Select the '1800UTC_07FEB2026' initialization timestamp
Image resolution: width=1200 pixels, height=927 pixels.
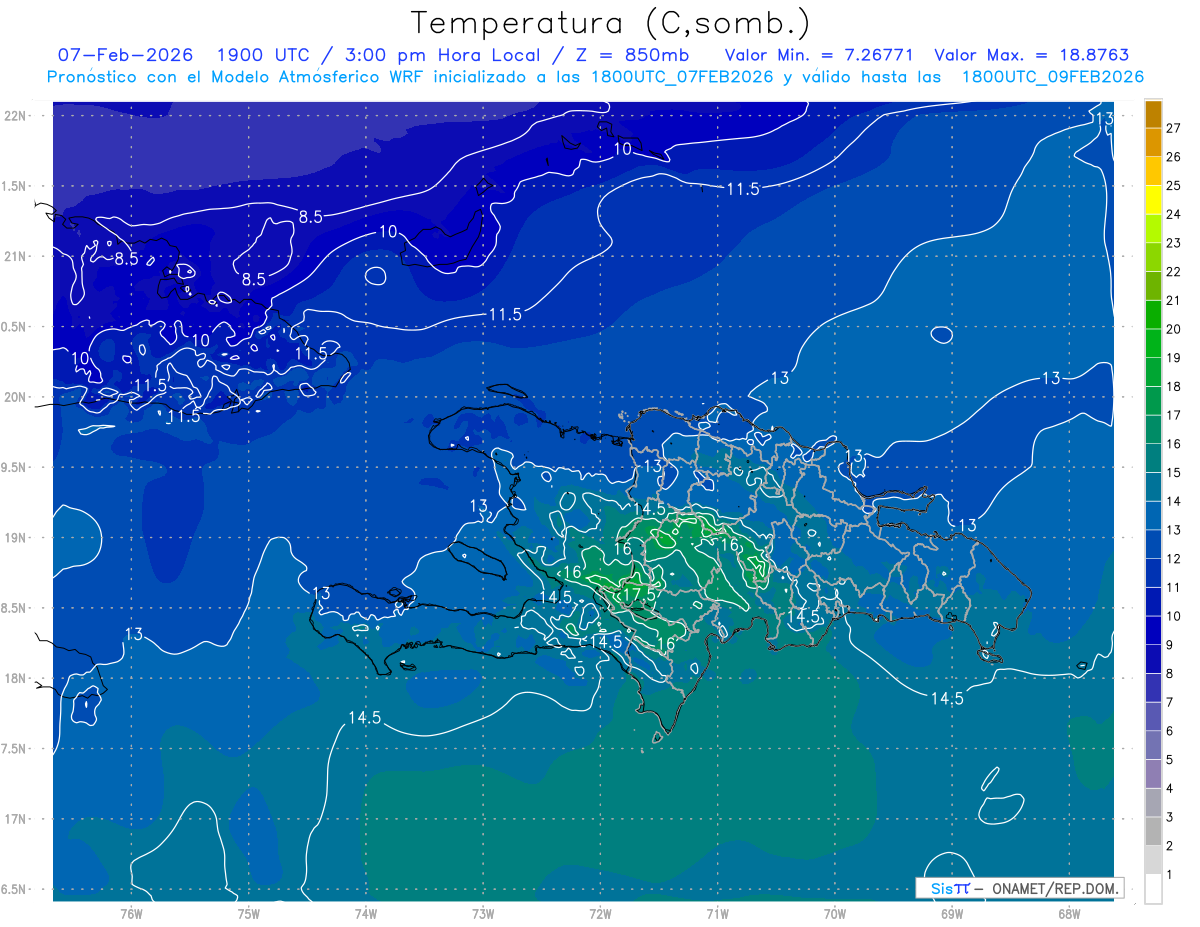pyautogui.click(x=682, y=77)
